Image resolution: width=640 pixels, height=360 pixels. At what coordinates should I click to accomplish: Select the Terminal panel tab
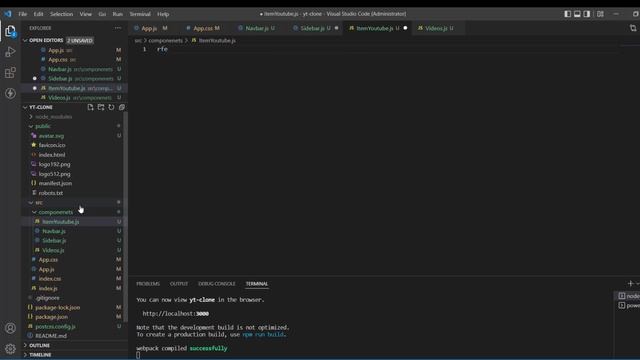click(x=257, y=284)
